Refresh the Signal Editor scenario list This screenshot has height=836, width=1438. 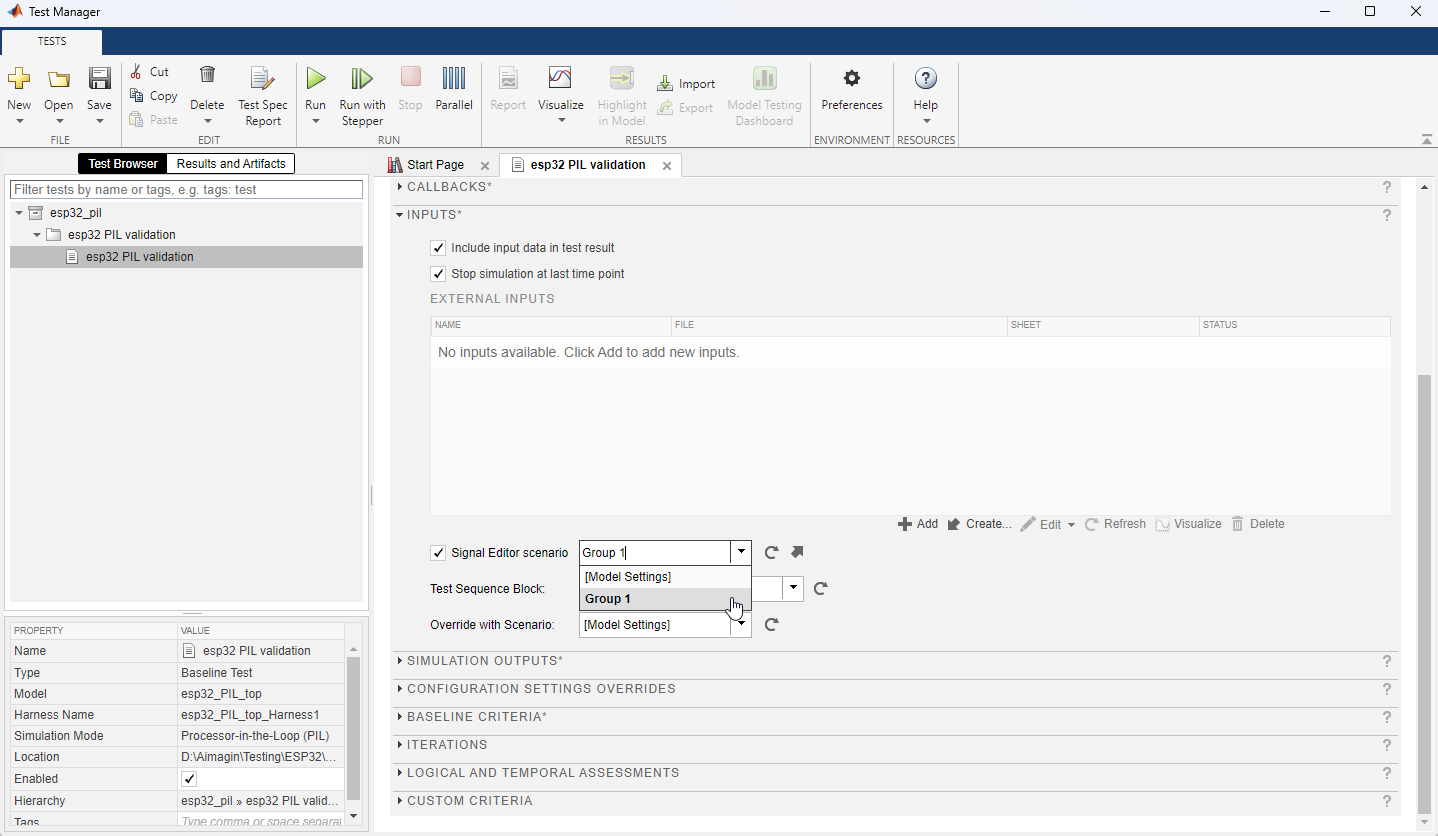771,552
